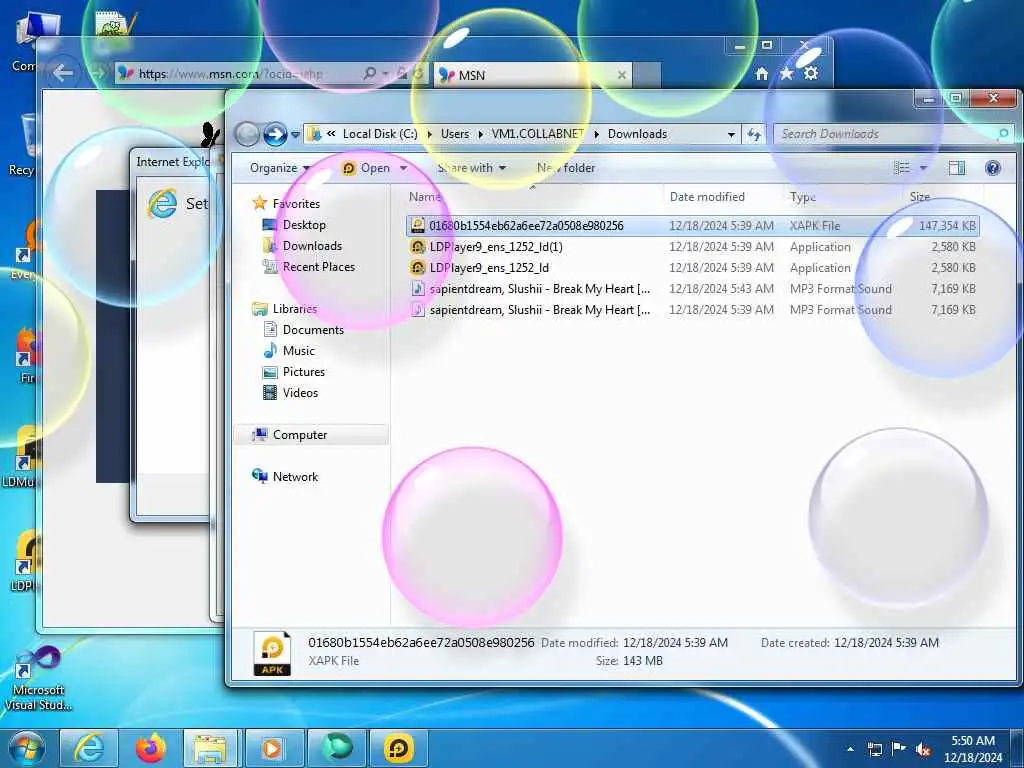1024x768 pixels.
Task: Open the Music library
Action: click(298, 351)
